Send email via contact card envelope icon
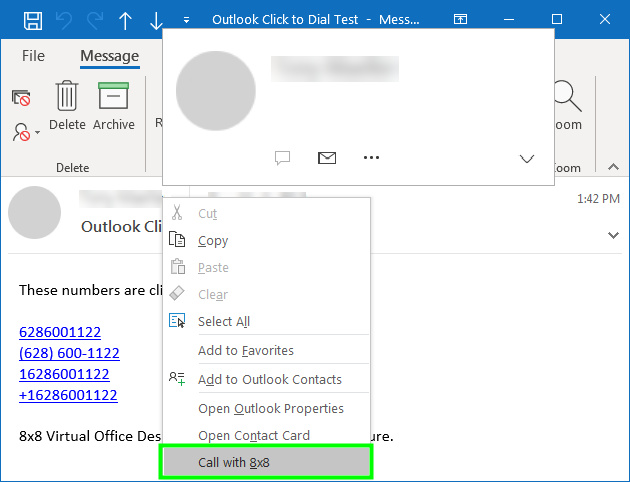This screenshot has height=482, width=630. click(327, 158)
